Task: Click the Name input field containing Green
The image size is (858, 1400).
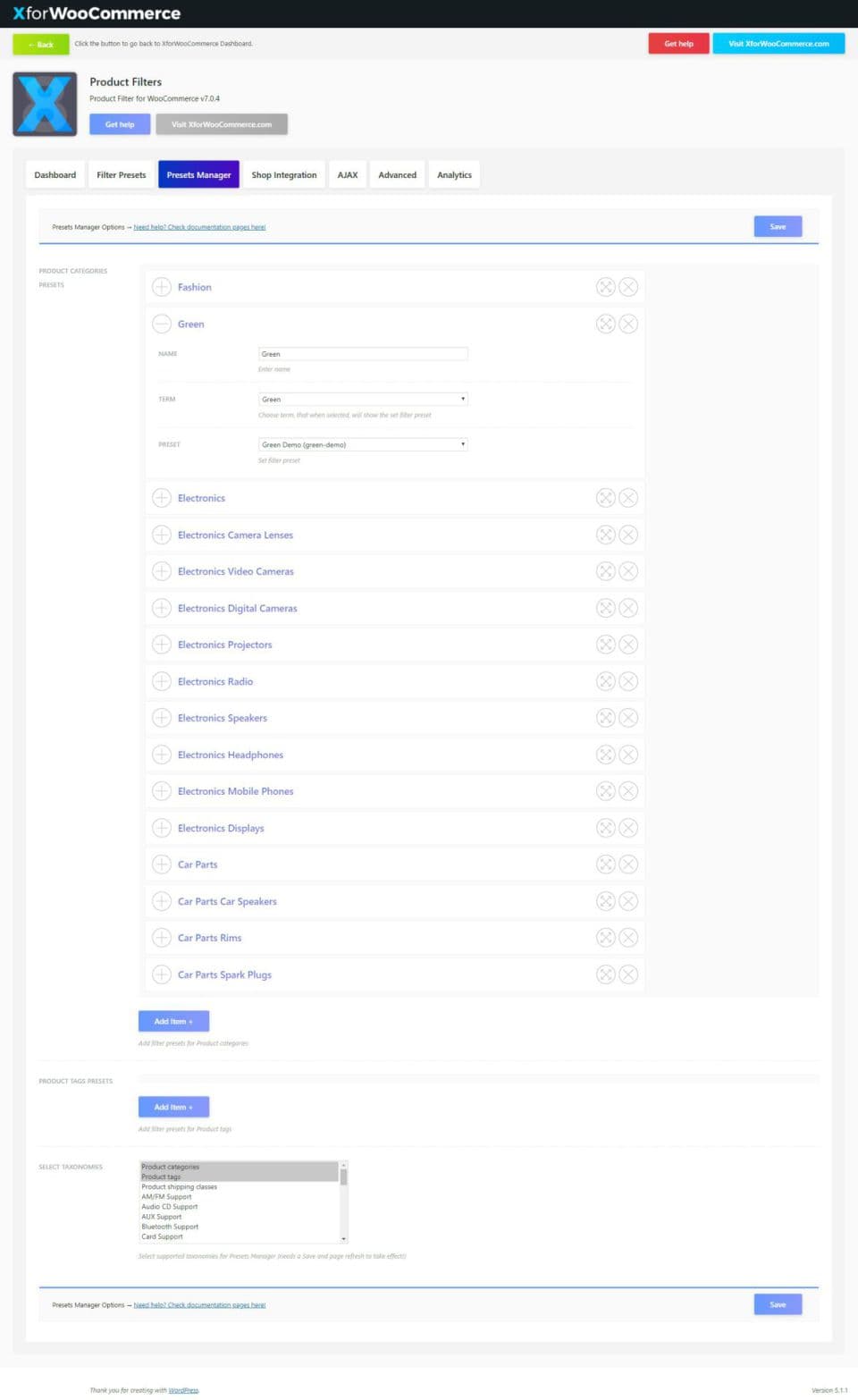Action: 363,354
